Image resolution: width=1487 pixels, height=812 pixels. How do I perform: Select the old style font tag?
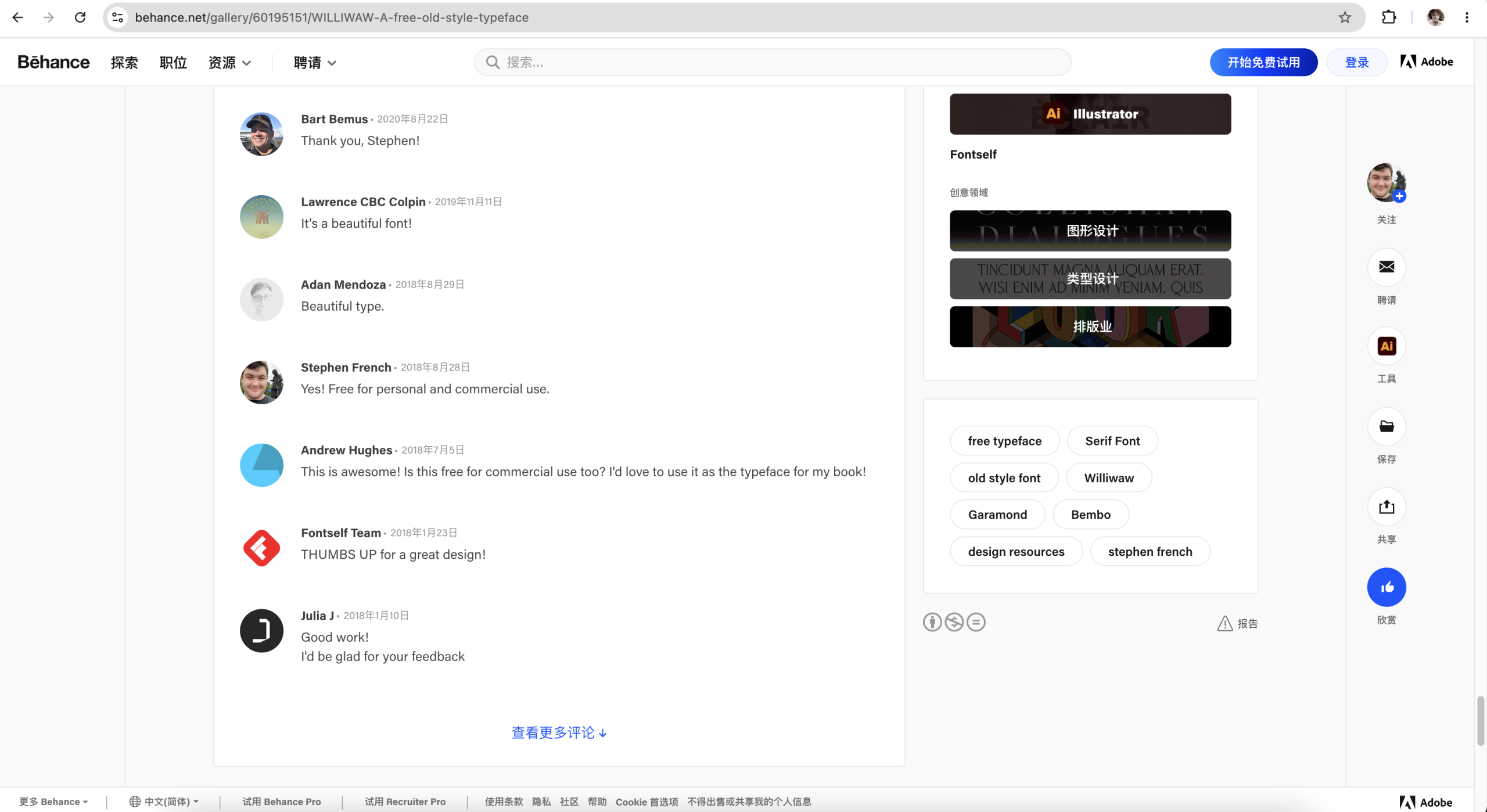[x=1004, y=478]
